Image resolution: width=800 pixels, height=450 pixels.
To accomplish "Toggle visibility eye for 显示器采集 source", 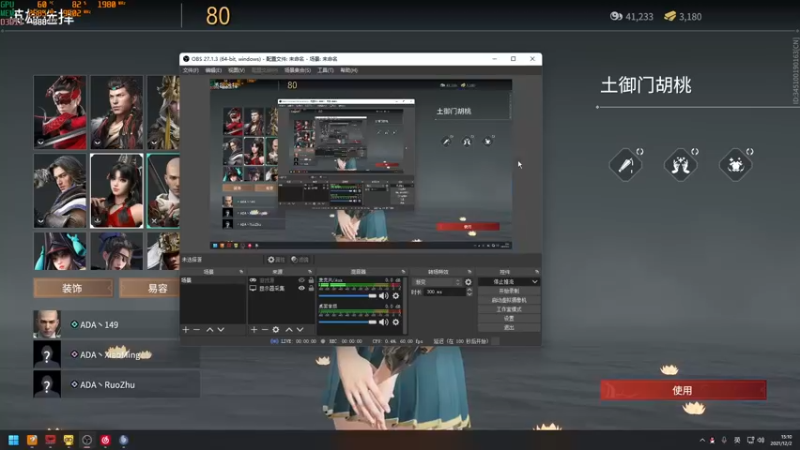I will [302, 288].
